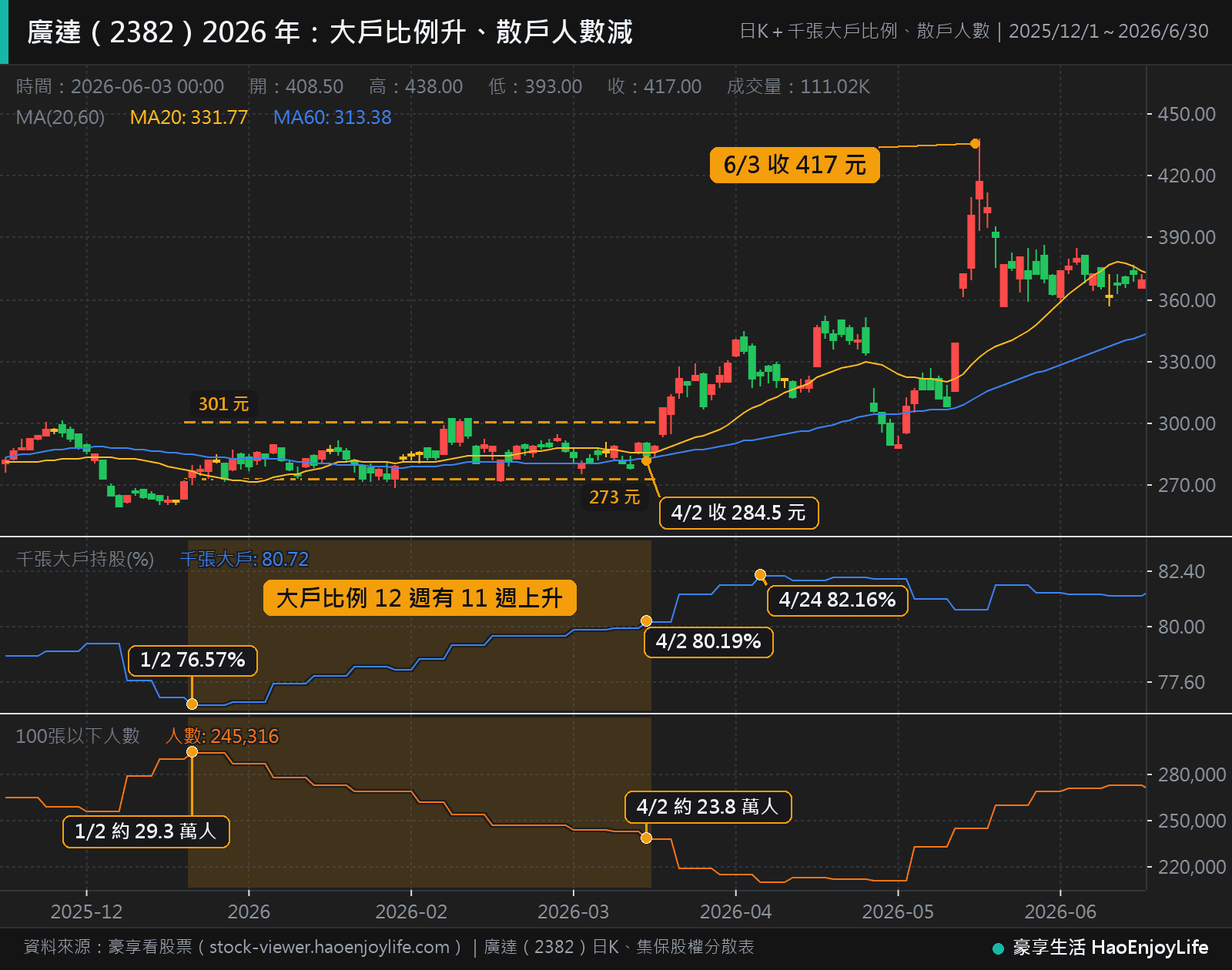Click the 450.00 price axis label
This screenshot has width=1232, height=970.
(1187, 114)
